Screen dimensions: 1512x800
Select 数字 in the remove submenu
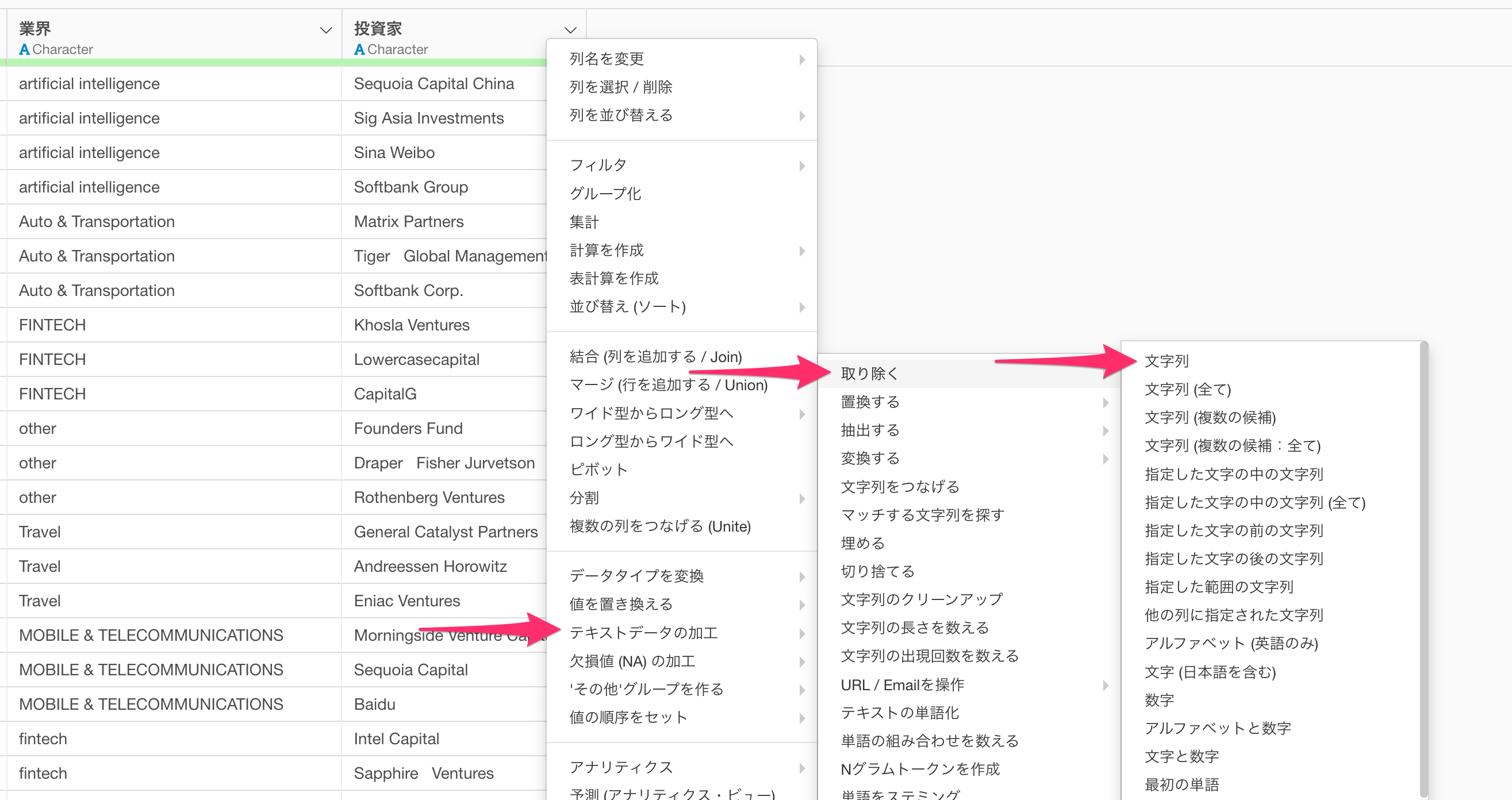(1271, 700)
